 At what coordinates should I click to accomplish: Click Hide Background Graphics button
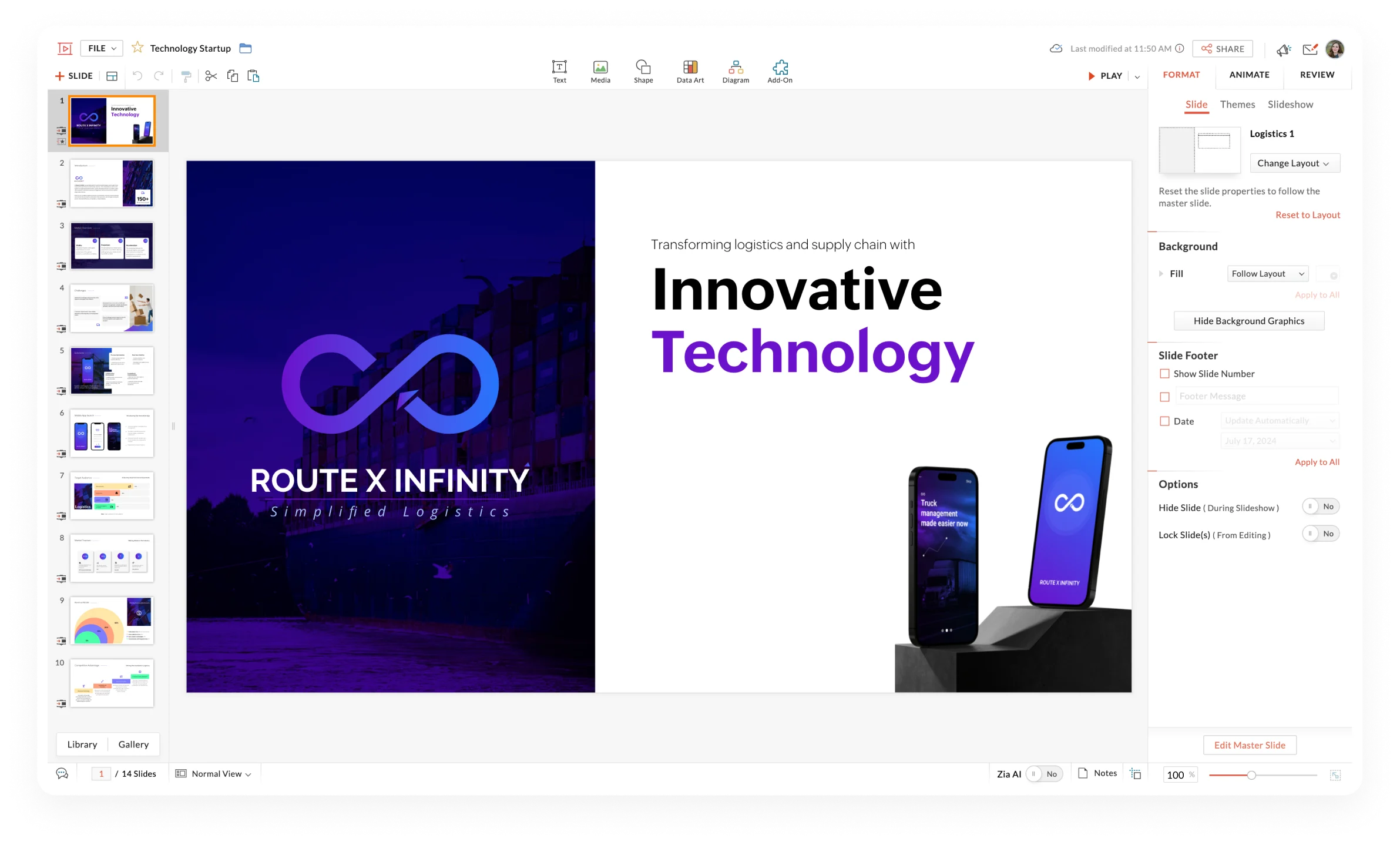tap(1248, 320)
